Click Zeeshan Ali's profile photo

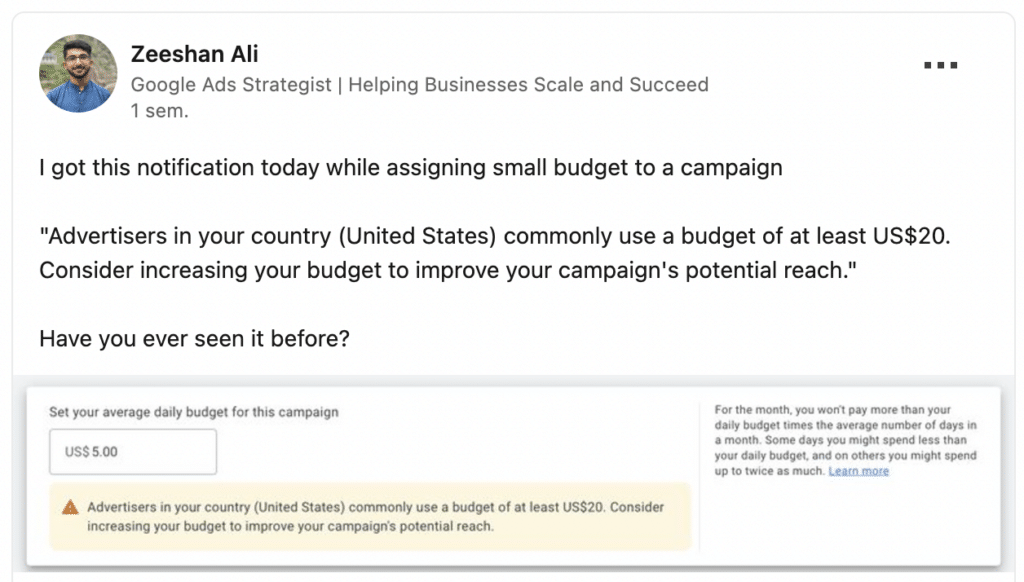click(x=78, y=73)
